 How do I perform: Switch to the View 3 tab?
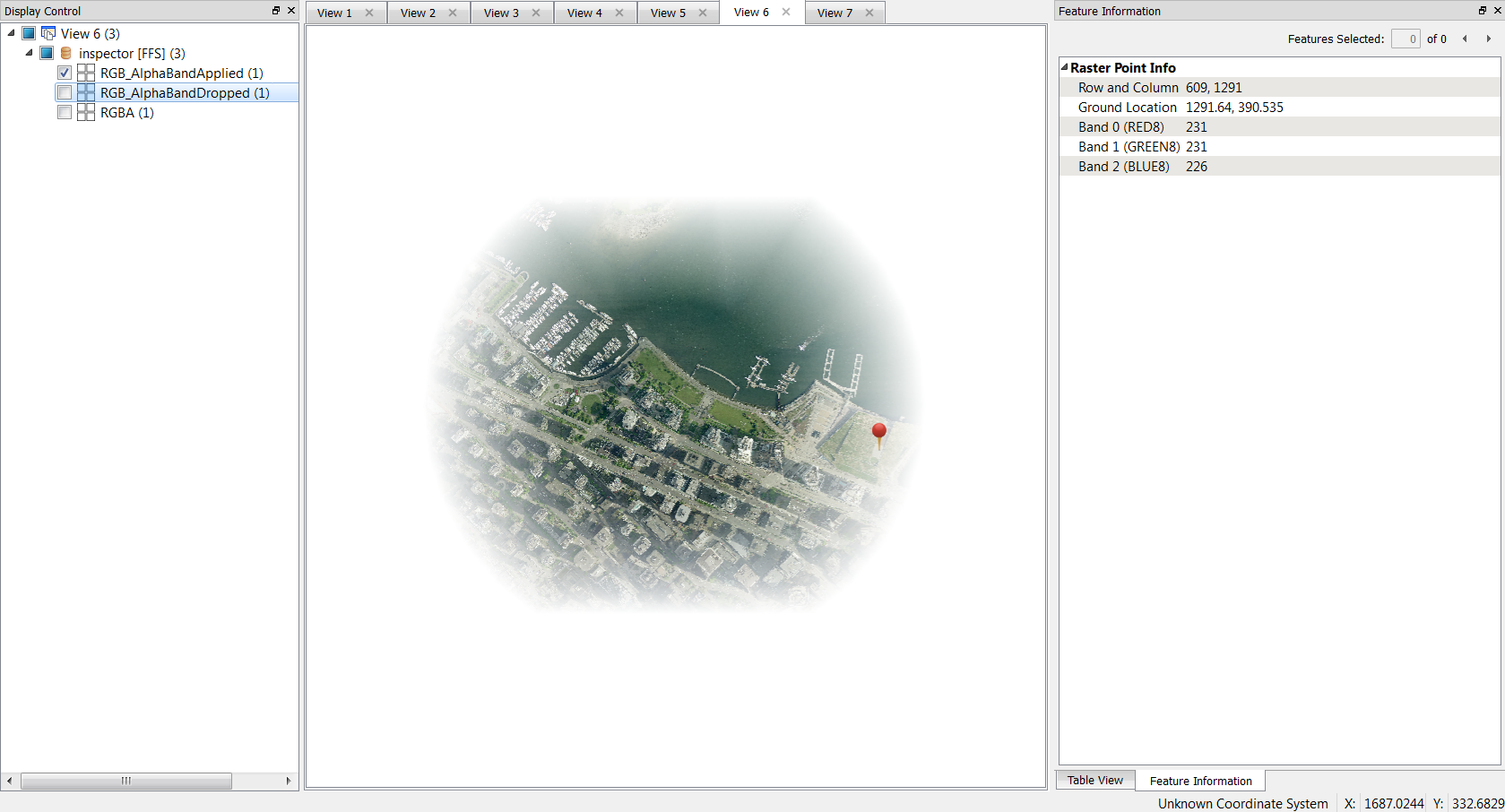pos(501,13)
